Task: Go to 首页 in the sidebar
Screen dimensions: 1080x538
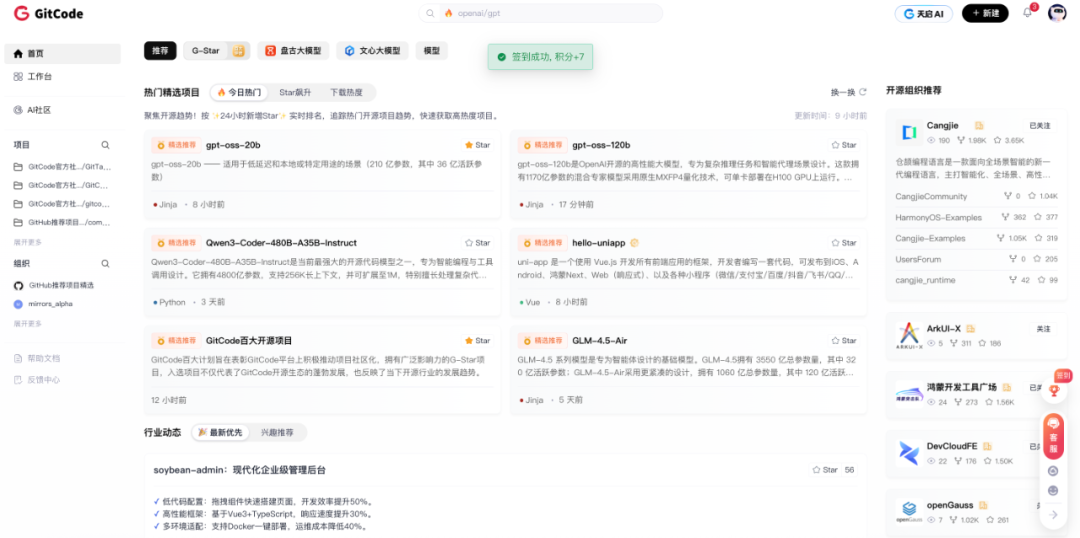Action: [x=63, y=54]
